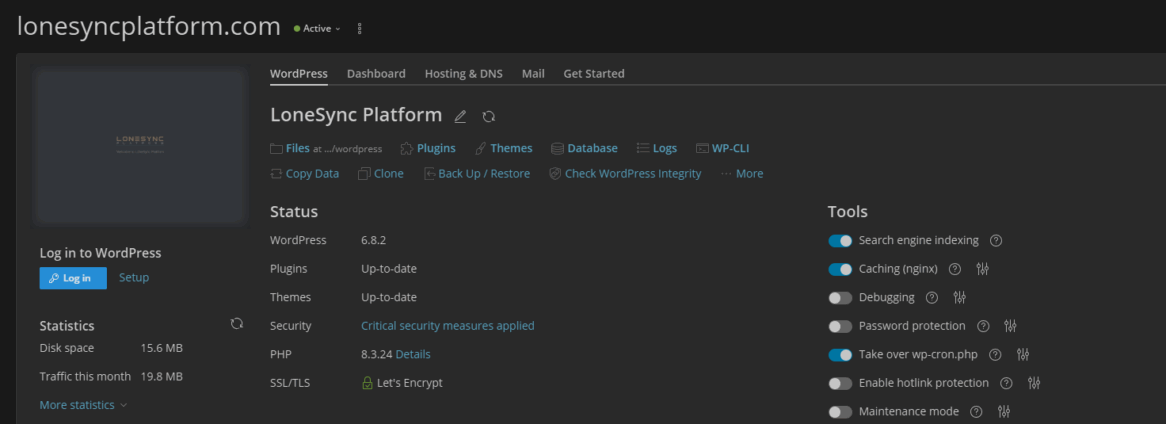Click the lonesyncplatform.com domain heading
Viewport: 1166px width, 424px height.
pyautogui.click(x=149, y=27)
